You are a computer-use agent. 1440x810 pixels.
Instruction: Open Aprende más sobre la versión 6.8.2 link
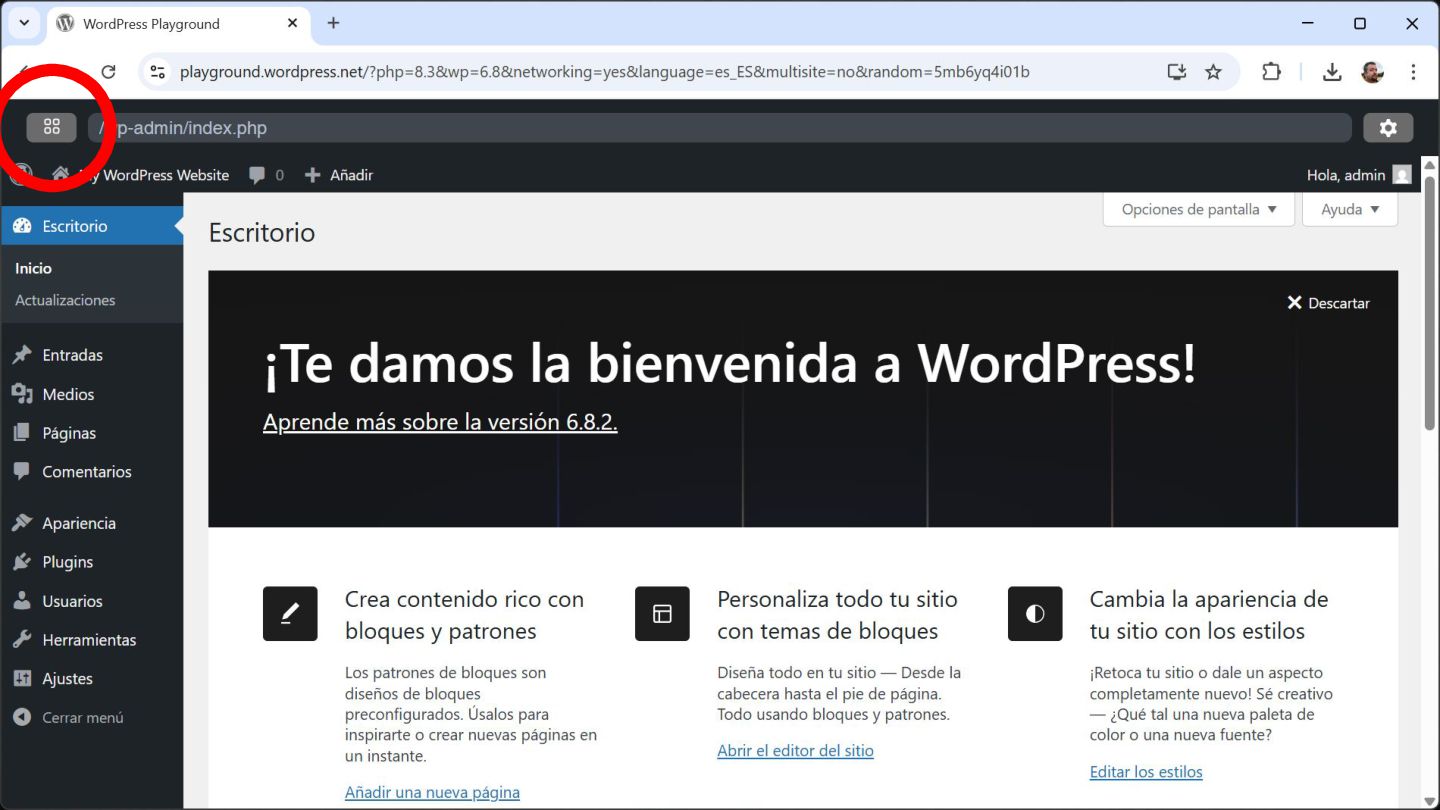440,422
